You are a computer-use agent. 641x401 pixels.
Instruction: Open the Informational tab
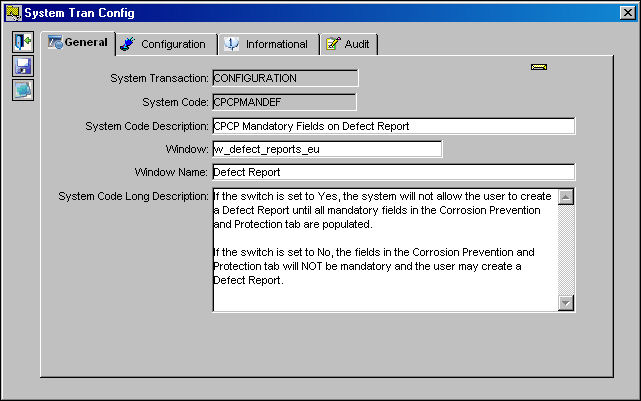pos(269,44)
